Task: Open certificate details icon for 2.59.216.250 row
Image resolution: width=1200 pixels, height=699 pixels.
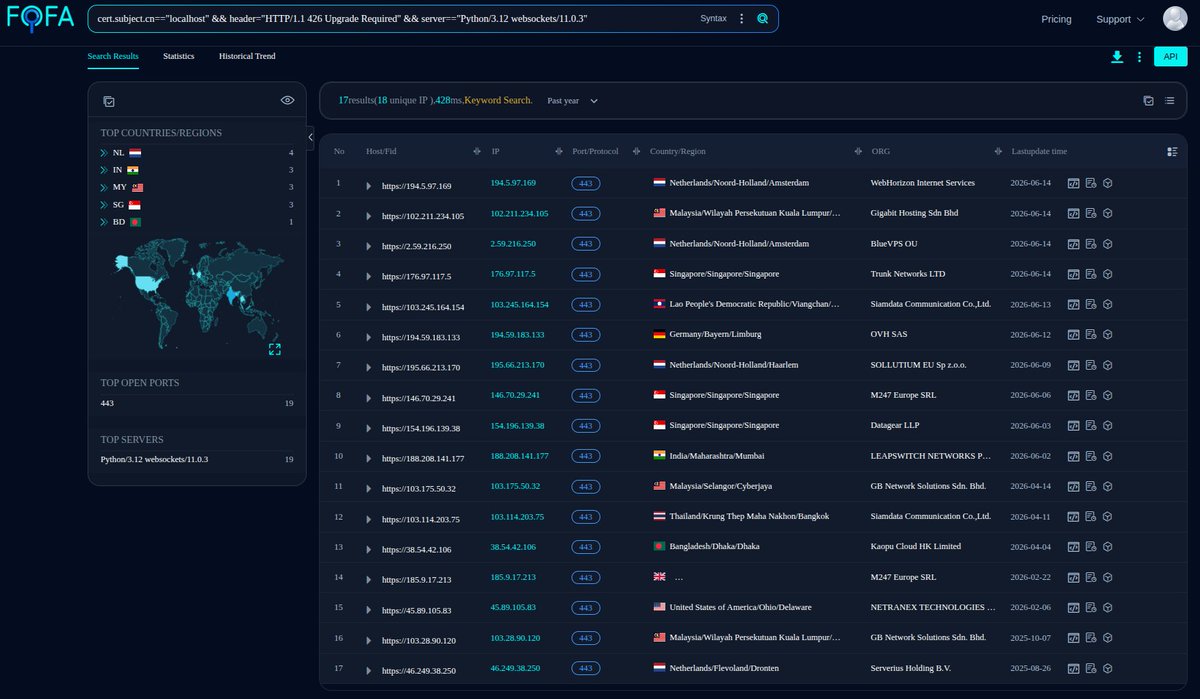Action: point(1091,244)
